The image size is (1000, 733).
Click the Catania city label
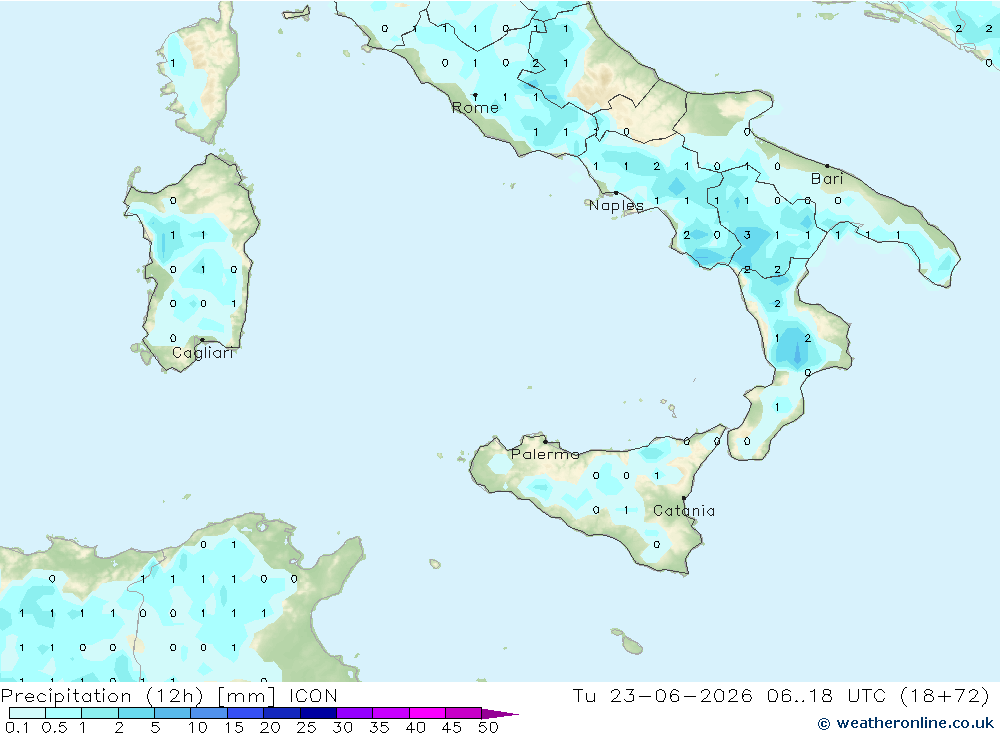click(x=684, y=510)
